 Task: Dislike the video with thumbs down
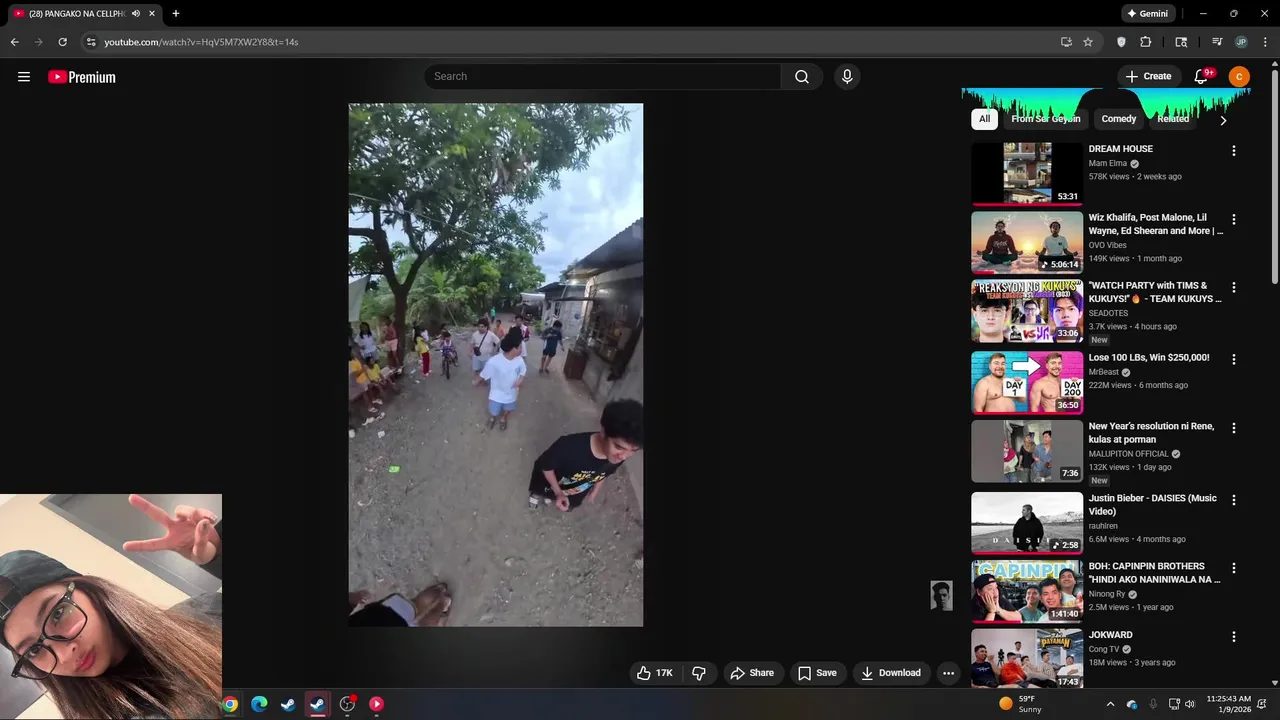pyautogui.click(x=699, y=673)
